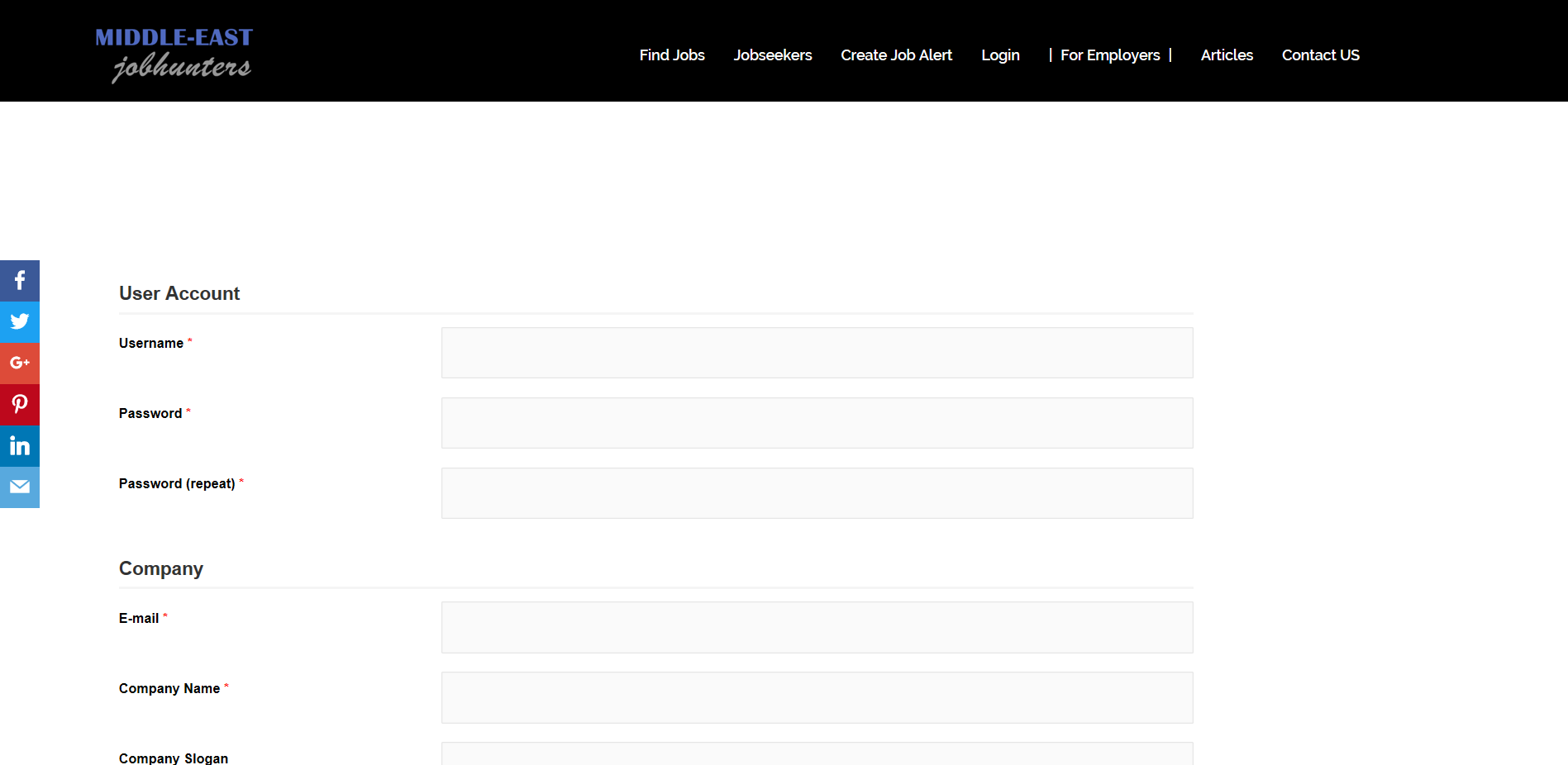Send page via email icon
1568x765 pixels.
(20, 487)
